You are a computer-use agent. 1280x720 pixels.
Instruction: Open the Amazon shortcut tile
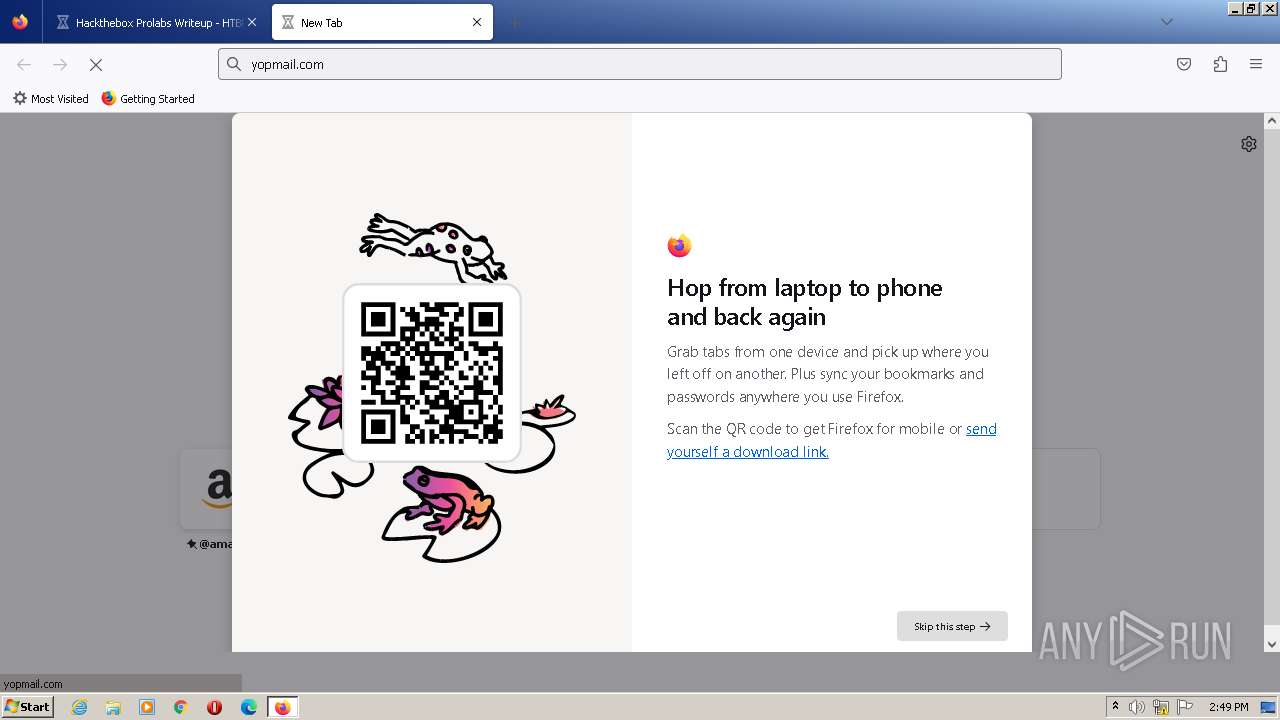[206, 489]
